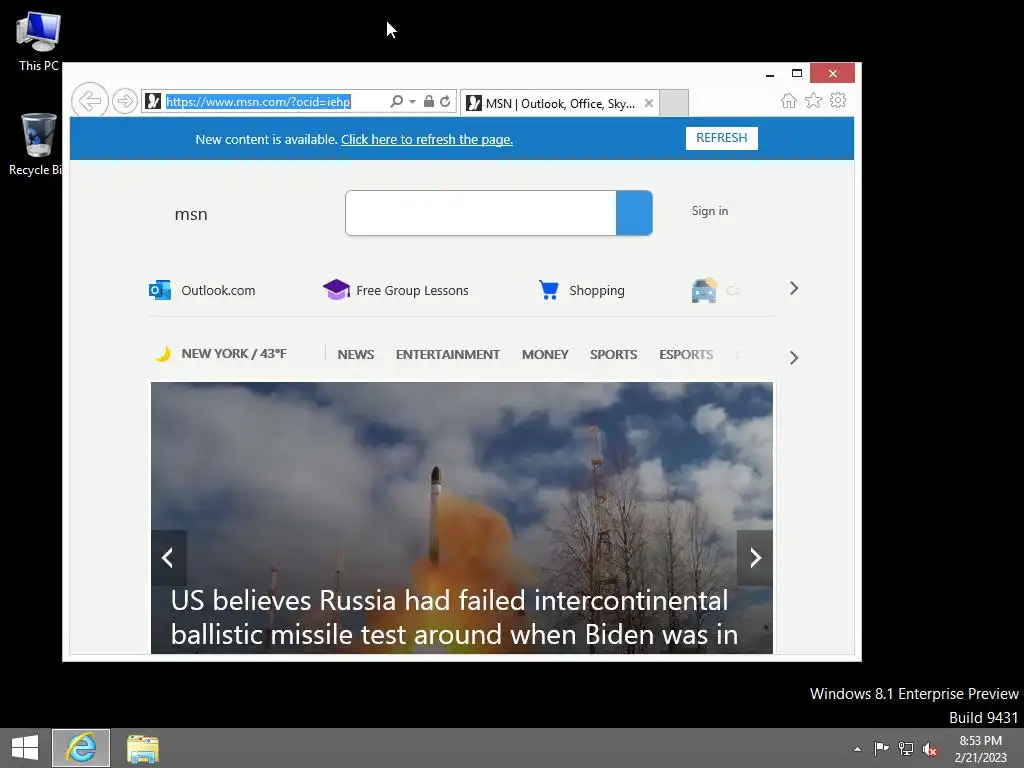Image resolution: width=1024 pixels, height=768 pixels.
Task: View the security lock icon report
Action: tap(428, 101)
